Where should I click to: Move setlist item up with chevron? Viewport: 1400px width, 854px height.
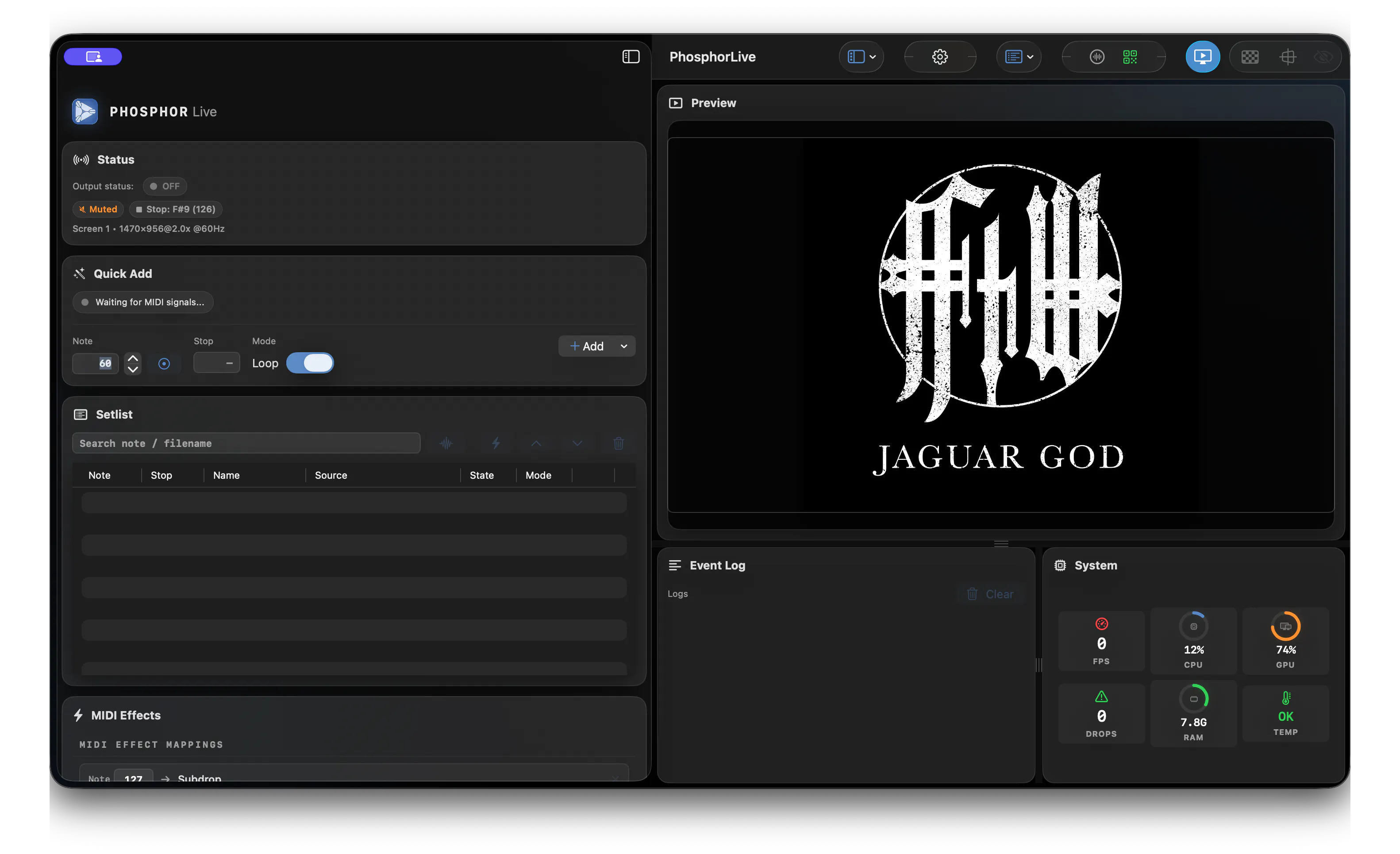pyautogui.click(x=536, y=443)
